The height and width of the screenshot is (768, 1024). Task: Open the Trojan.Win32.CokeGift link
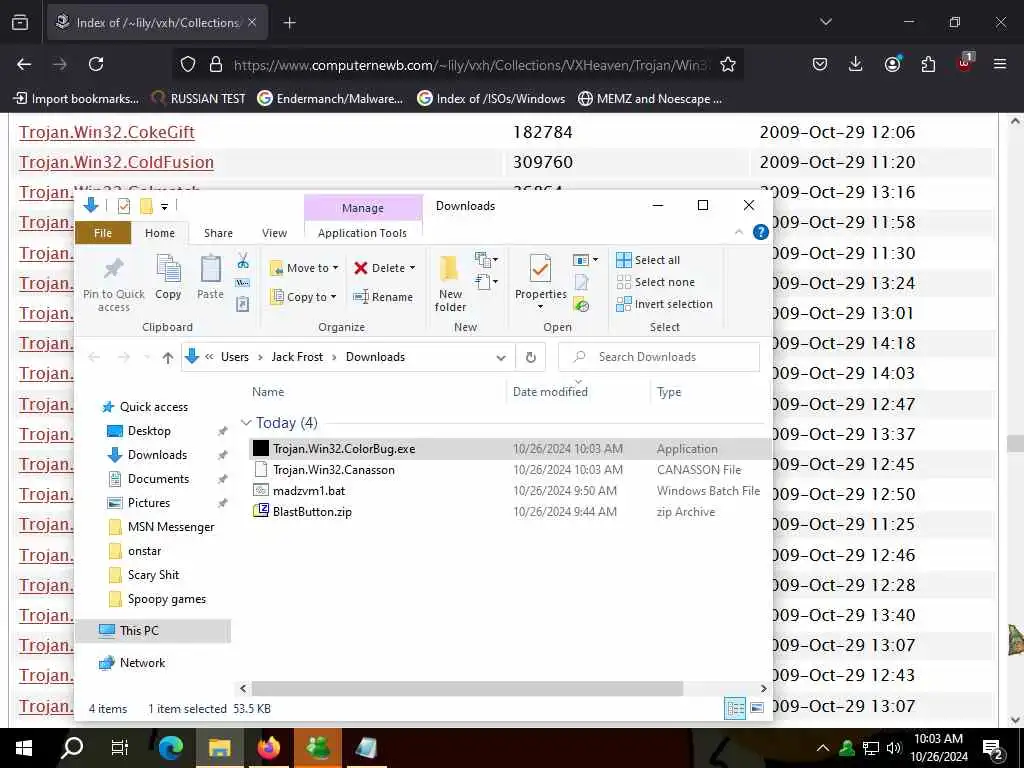pyautogui.click(x=107, y=132)
